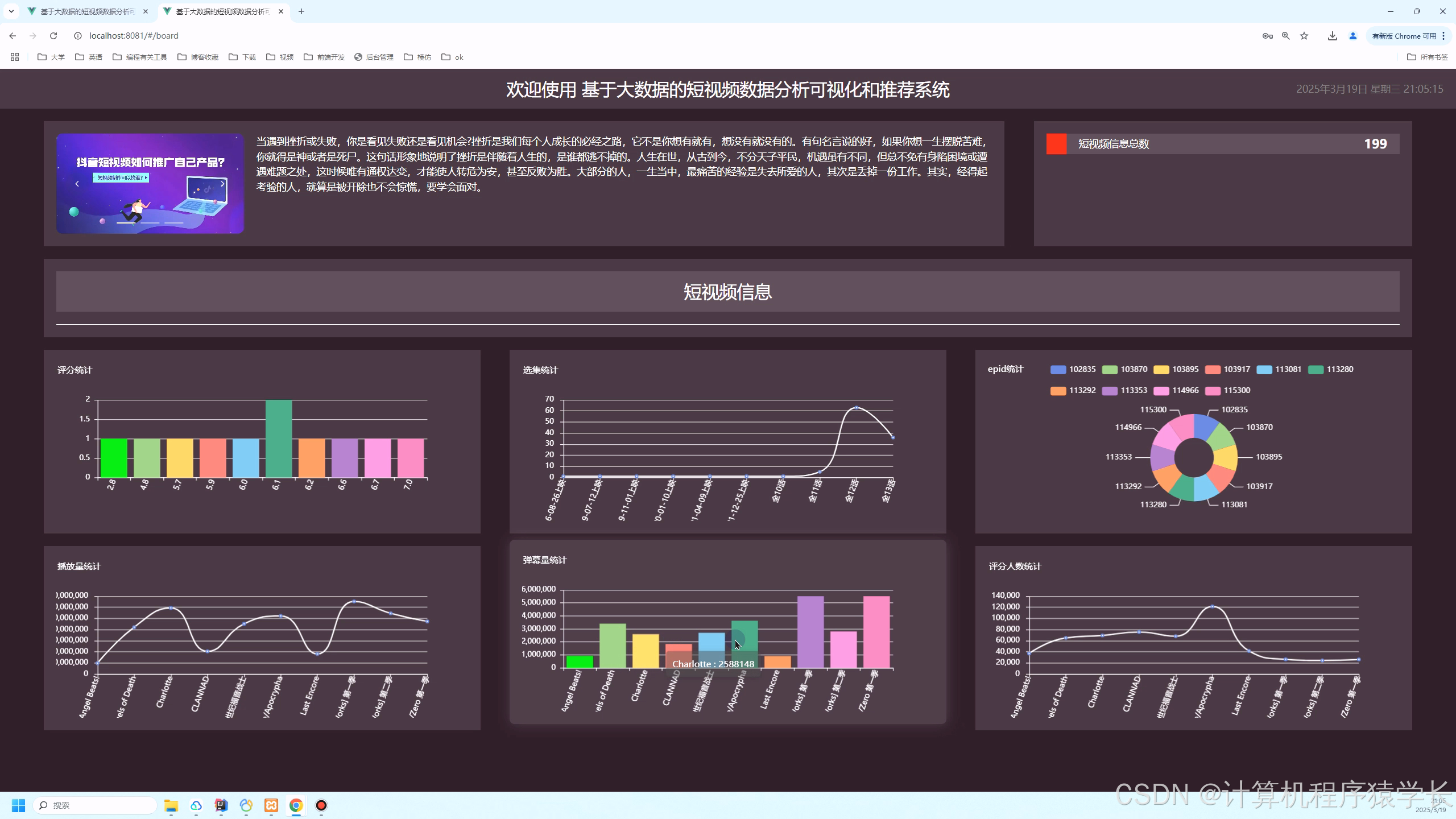The height and width of the screenshot is (819, 1456).
Task: Click the bookmark star icon
Action: pos(1304,36)
